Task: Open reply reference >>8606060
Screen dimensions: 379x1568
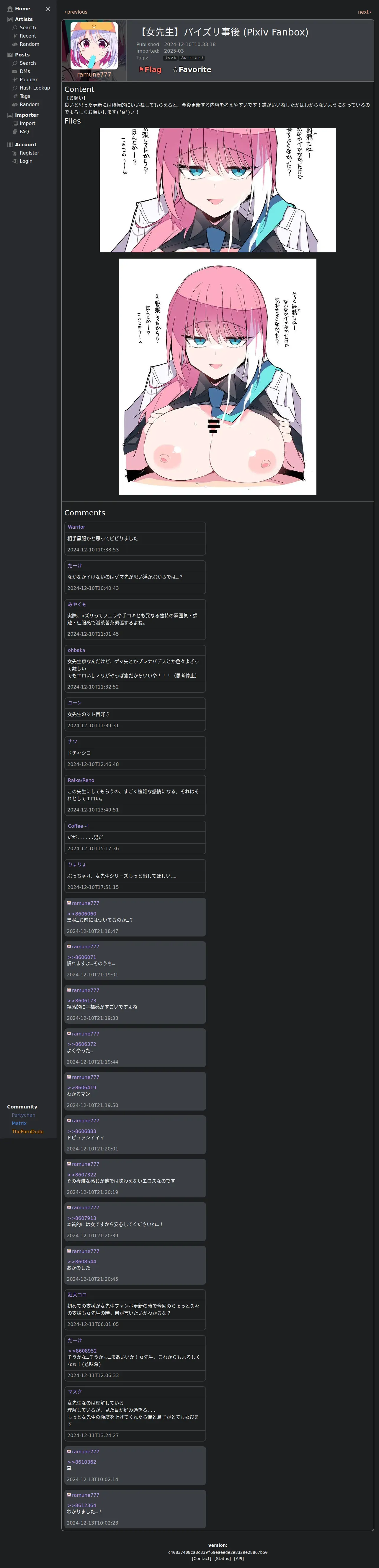Action: [x=81, y=914]
